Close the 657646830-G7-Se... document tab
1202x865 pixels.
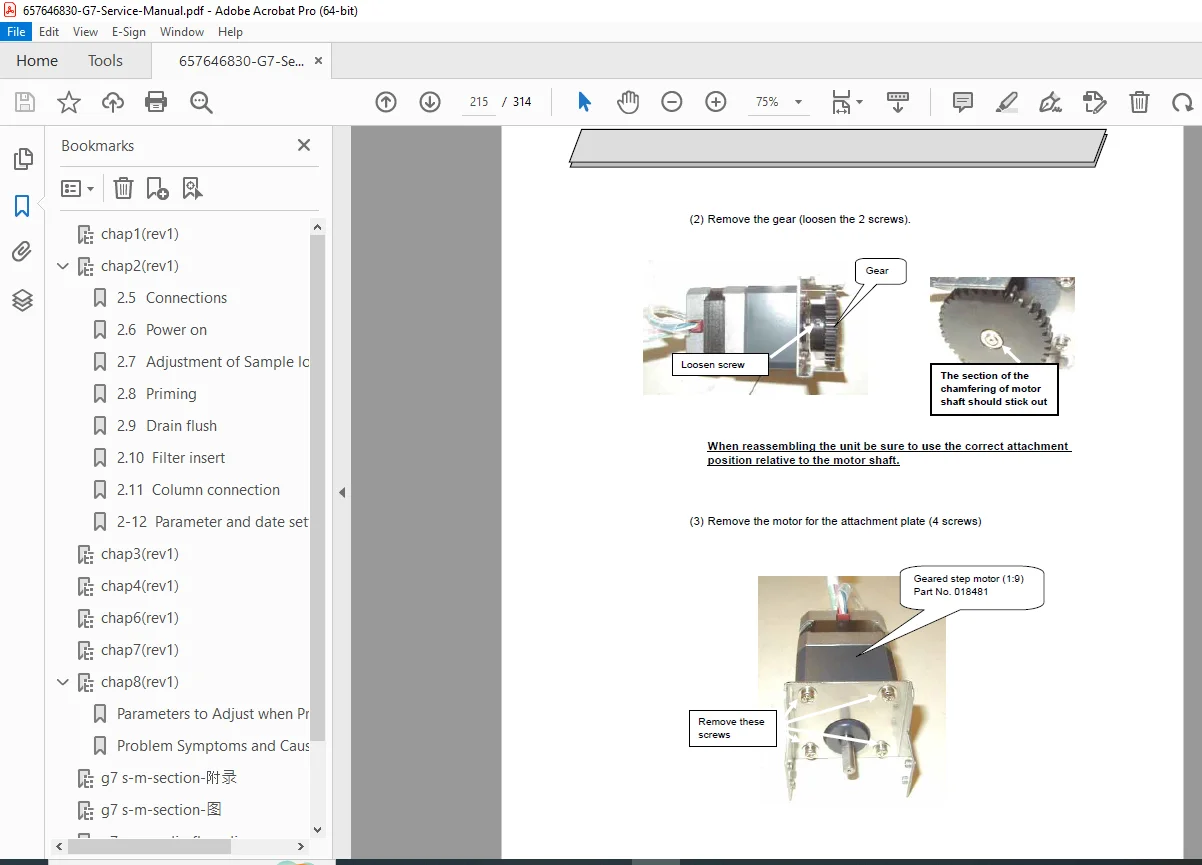coord(318,61)
